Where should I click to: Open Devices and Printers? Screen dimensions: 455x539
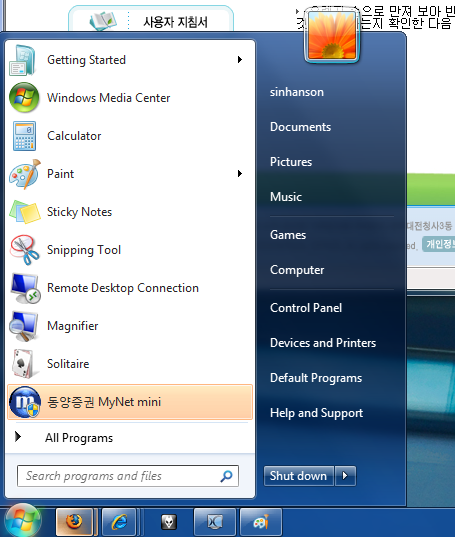coord(323,343)
